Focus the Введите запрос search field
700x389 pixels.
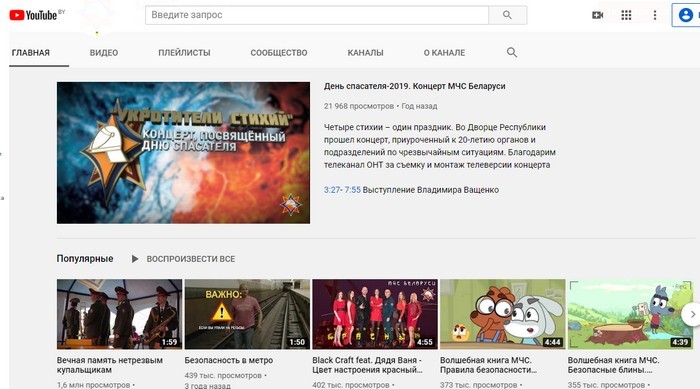tap(317, 15)
